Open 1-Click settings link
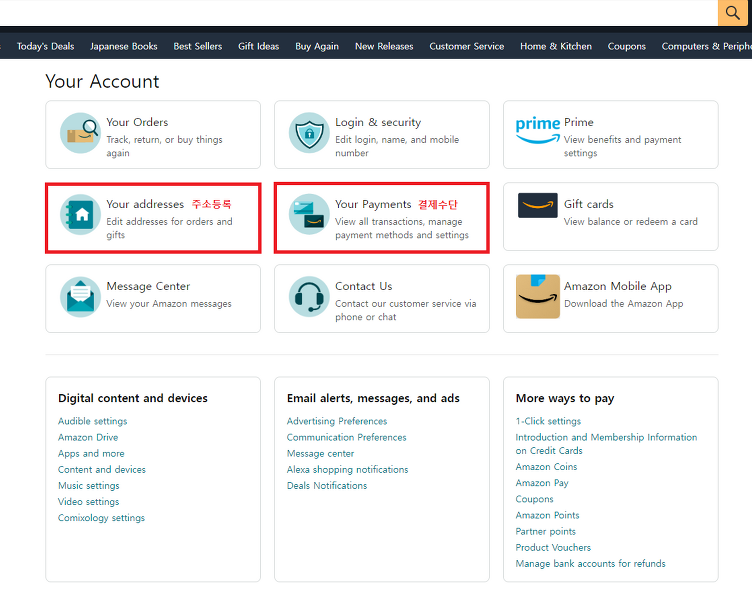This screenshot has height=600, width=752. pyautogui.click(x=548, y=421)
